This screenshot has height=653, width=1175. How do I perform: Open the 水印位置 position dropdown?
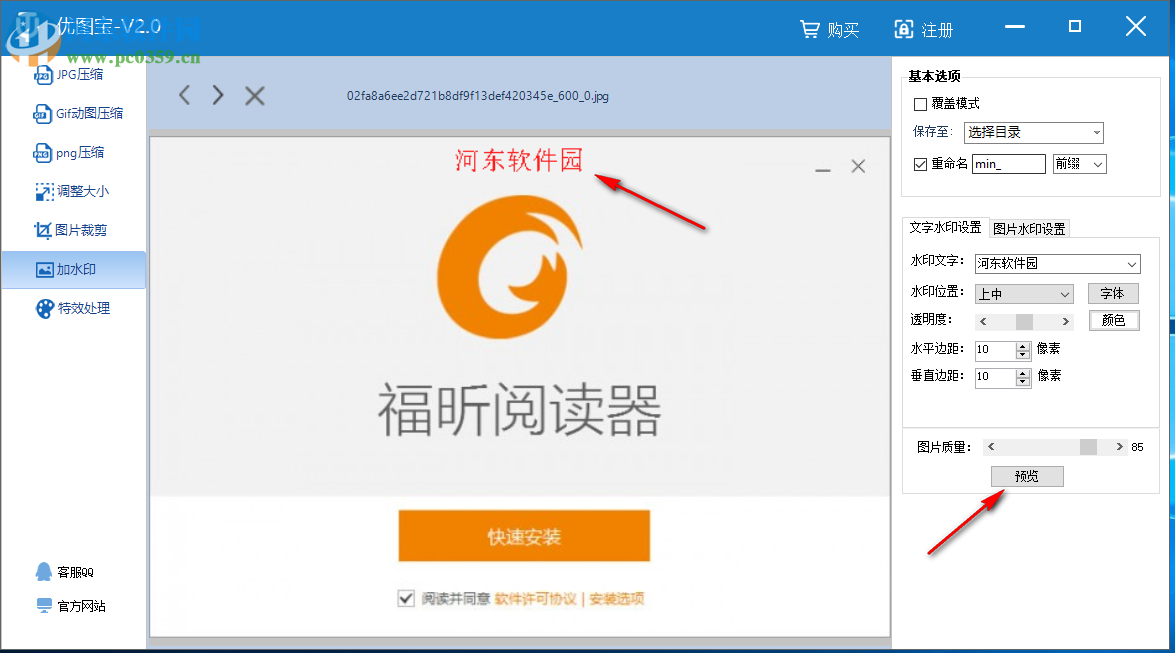click(1023, 293)
